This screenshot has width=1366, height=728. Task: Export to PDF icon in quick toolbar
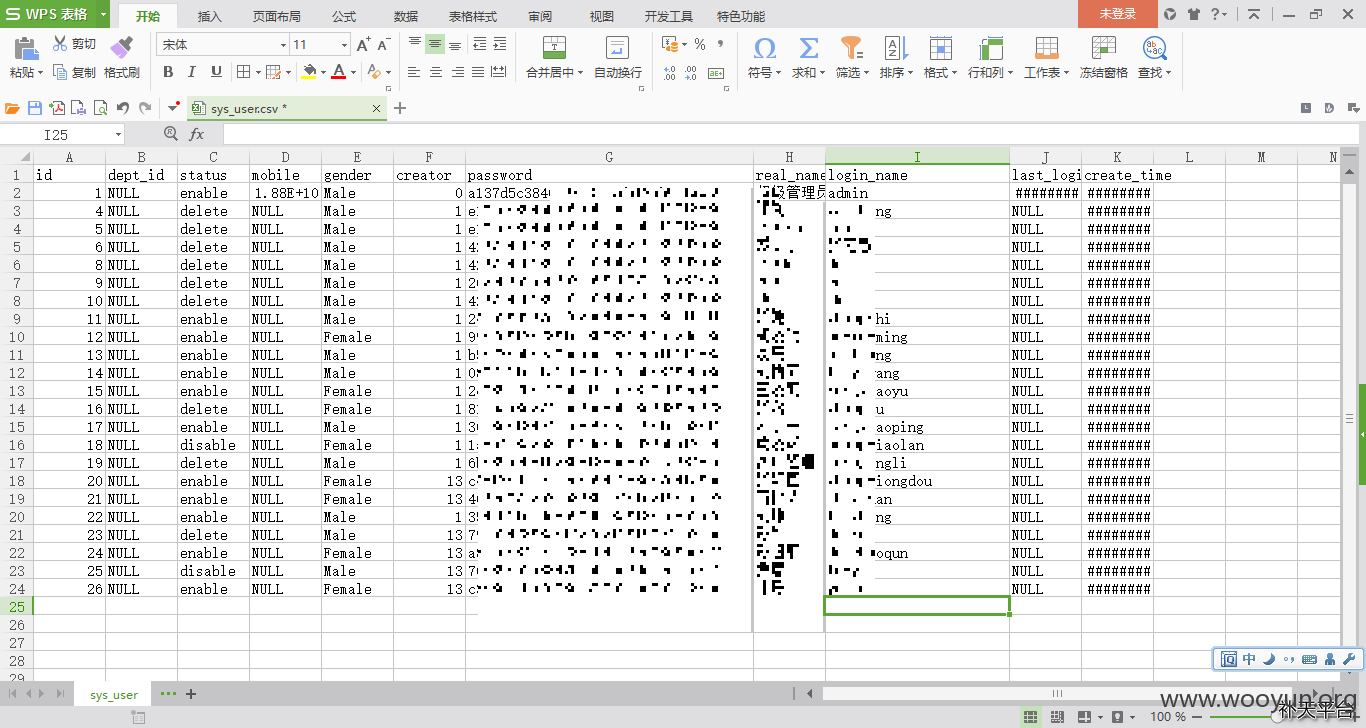click(57, 108)
